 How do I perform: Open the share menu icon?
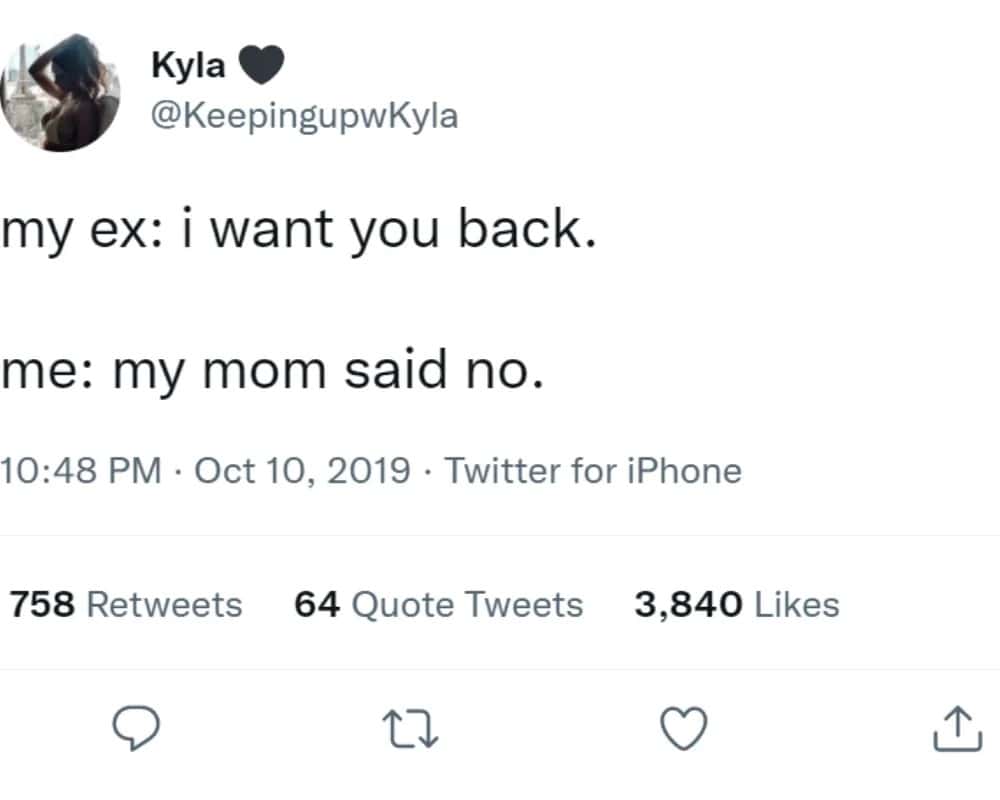953,727
